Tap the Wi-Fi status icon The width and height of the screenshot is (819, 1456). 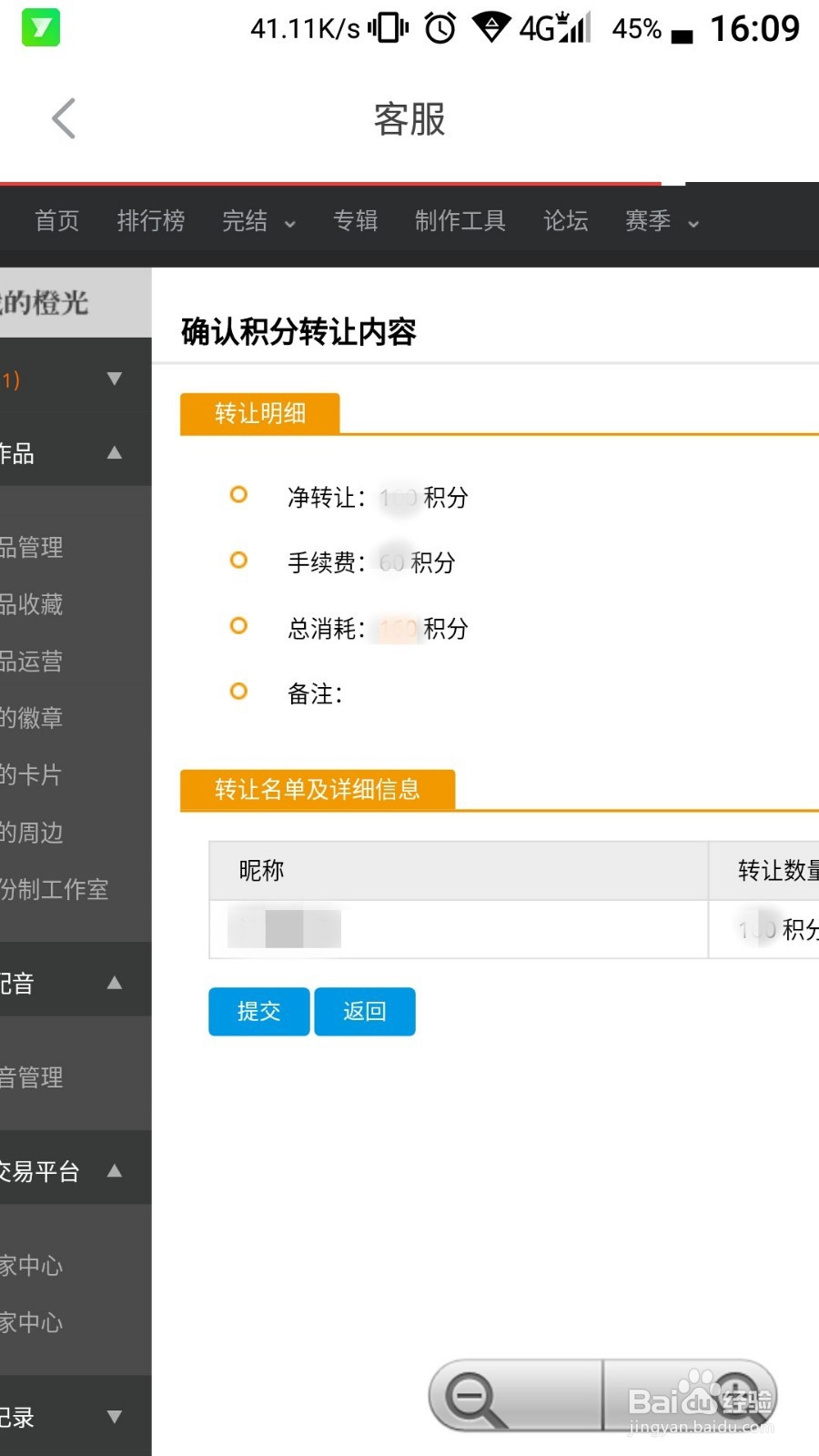click(491, 27)
